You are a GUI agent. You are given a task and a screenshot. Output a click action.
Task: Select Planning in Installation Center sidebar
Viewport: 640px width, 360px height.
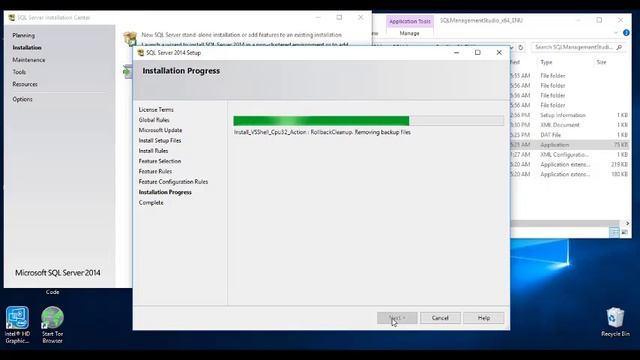pyautogui.click(x=23, y=36)
